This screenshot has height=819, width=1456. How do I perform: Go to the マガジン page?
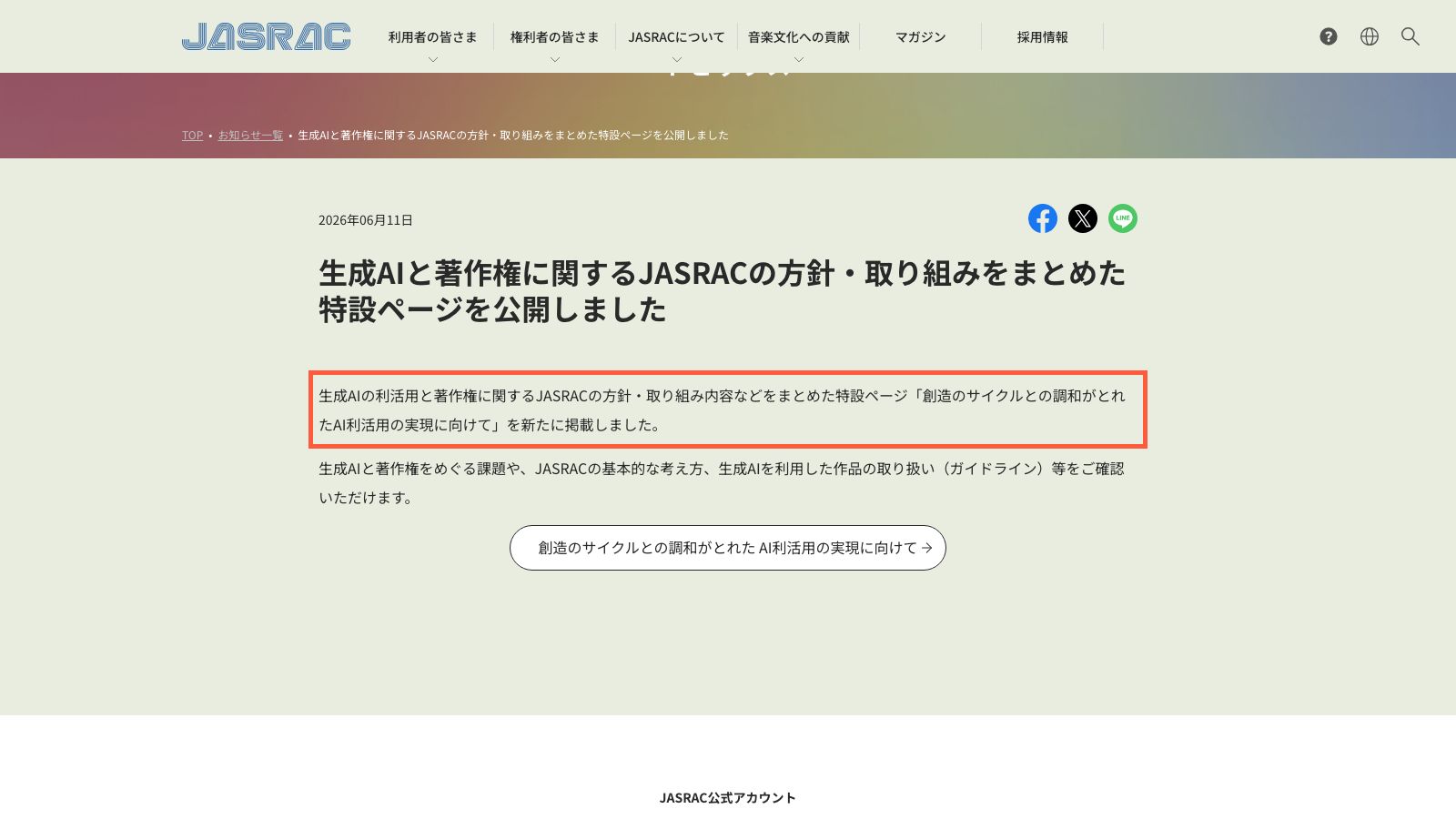click(x=921, y=37)
